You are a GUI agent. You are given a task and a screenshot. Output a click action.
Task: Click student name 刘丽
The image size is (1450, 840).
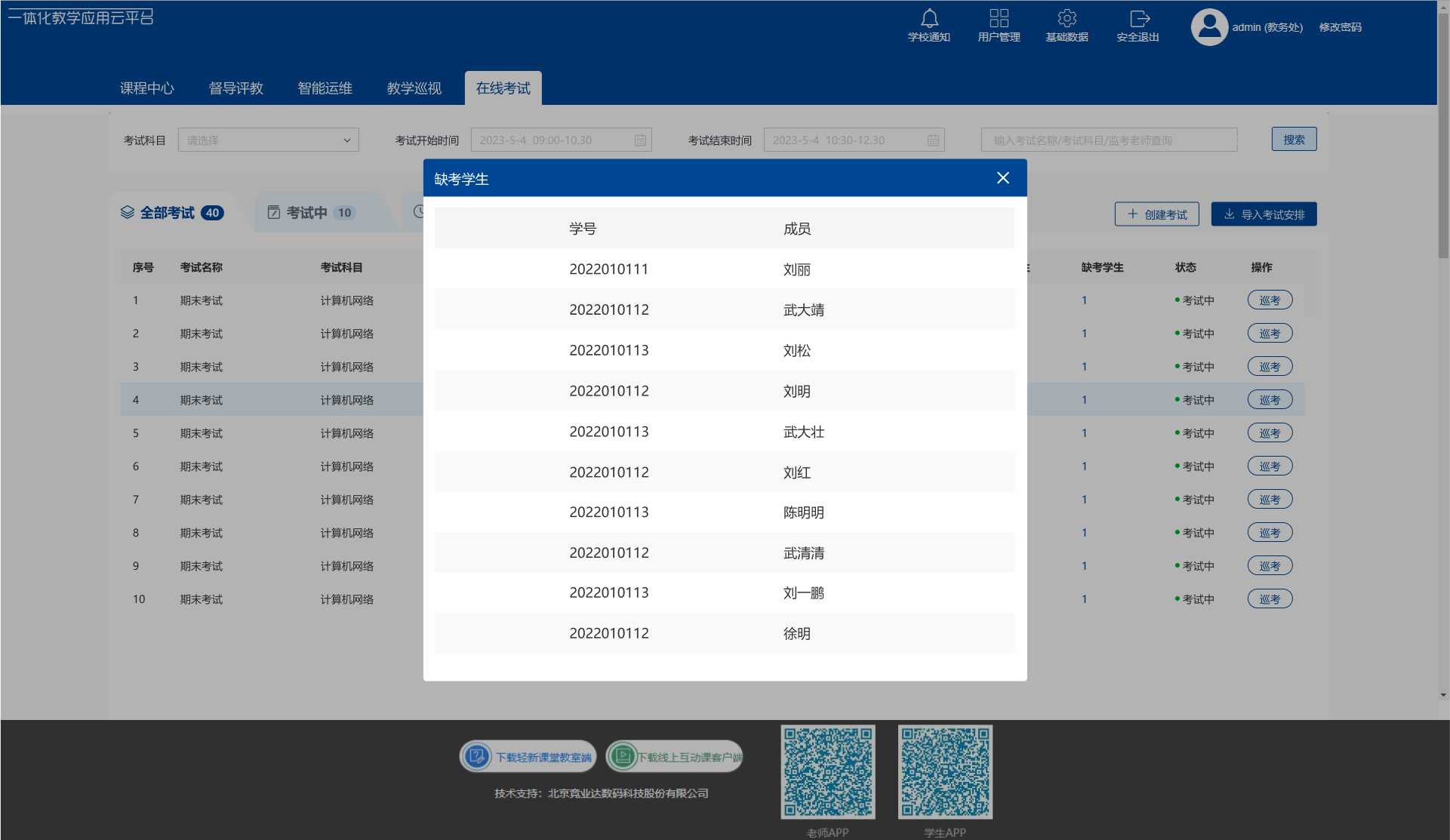click(x=796, y=269)
